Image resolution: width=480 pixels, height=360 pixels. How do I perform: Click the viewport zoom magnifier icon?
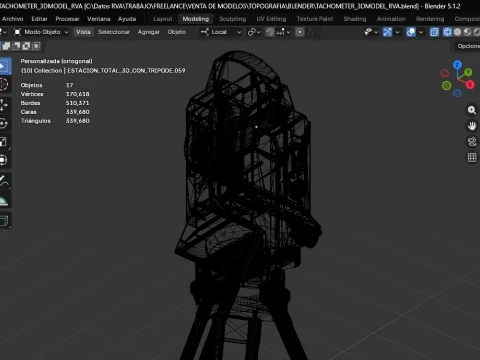coord(472,110)
